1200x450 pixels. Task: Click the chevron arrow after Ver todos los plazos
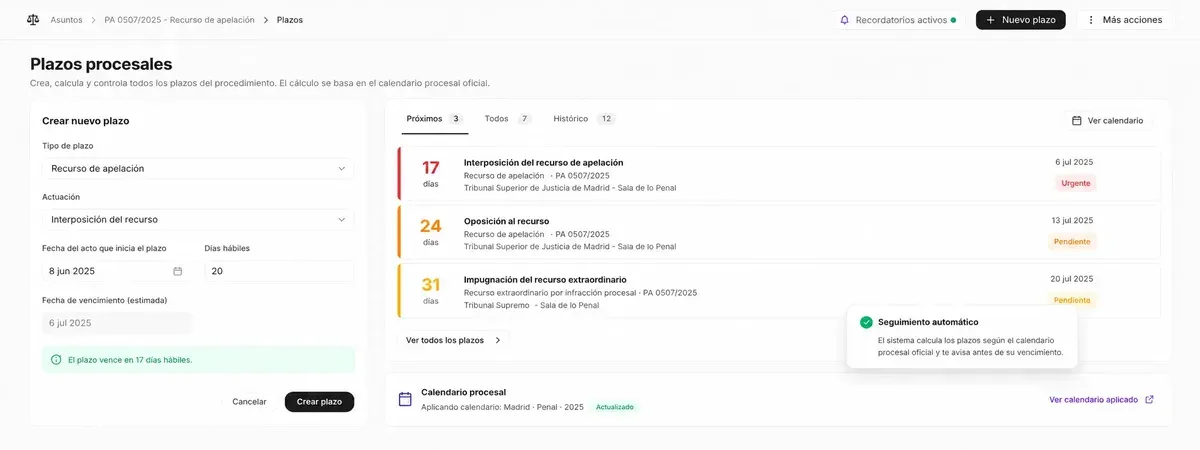pos(497,340)
